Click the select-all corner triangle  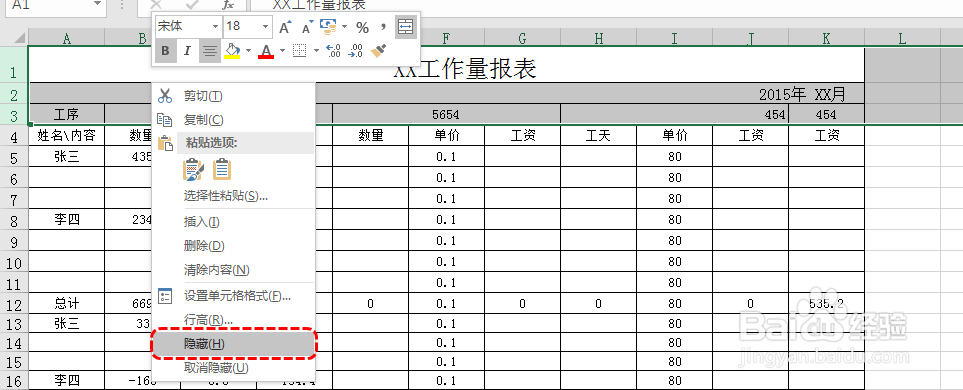coord(20,39)
